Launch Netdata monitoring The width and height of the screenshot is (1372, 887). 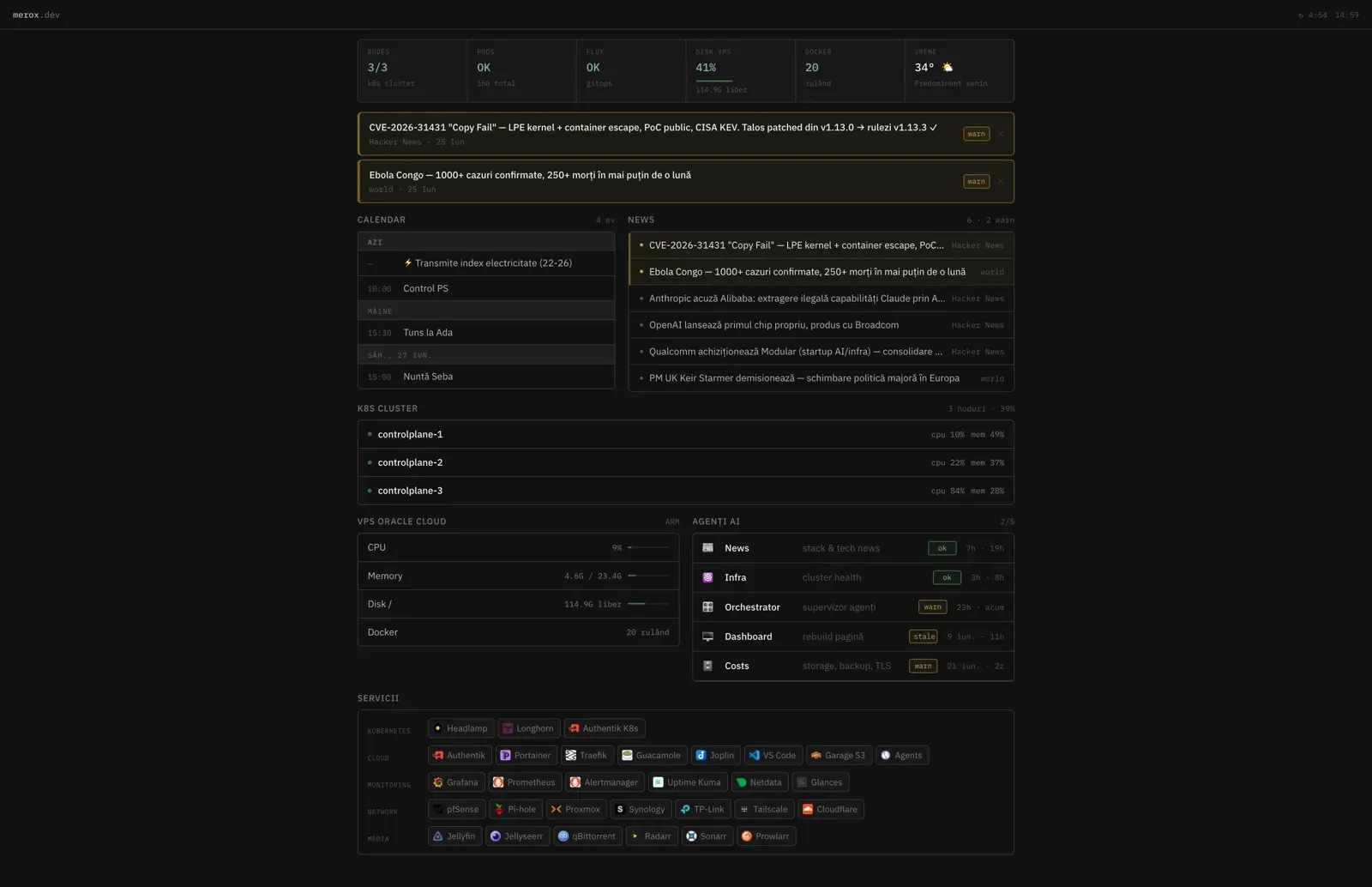pyautogui.click(x=760, y=782)
